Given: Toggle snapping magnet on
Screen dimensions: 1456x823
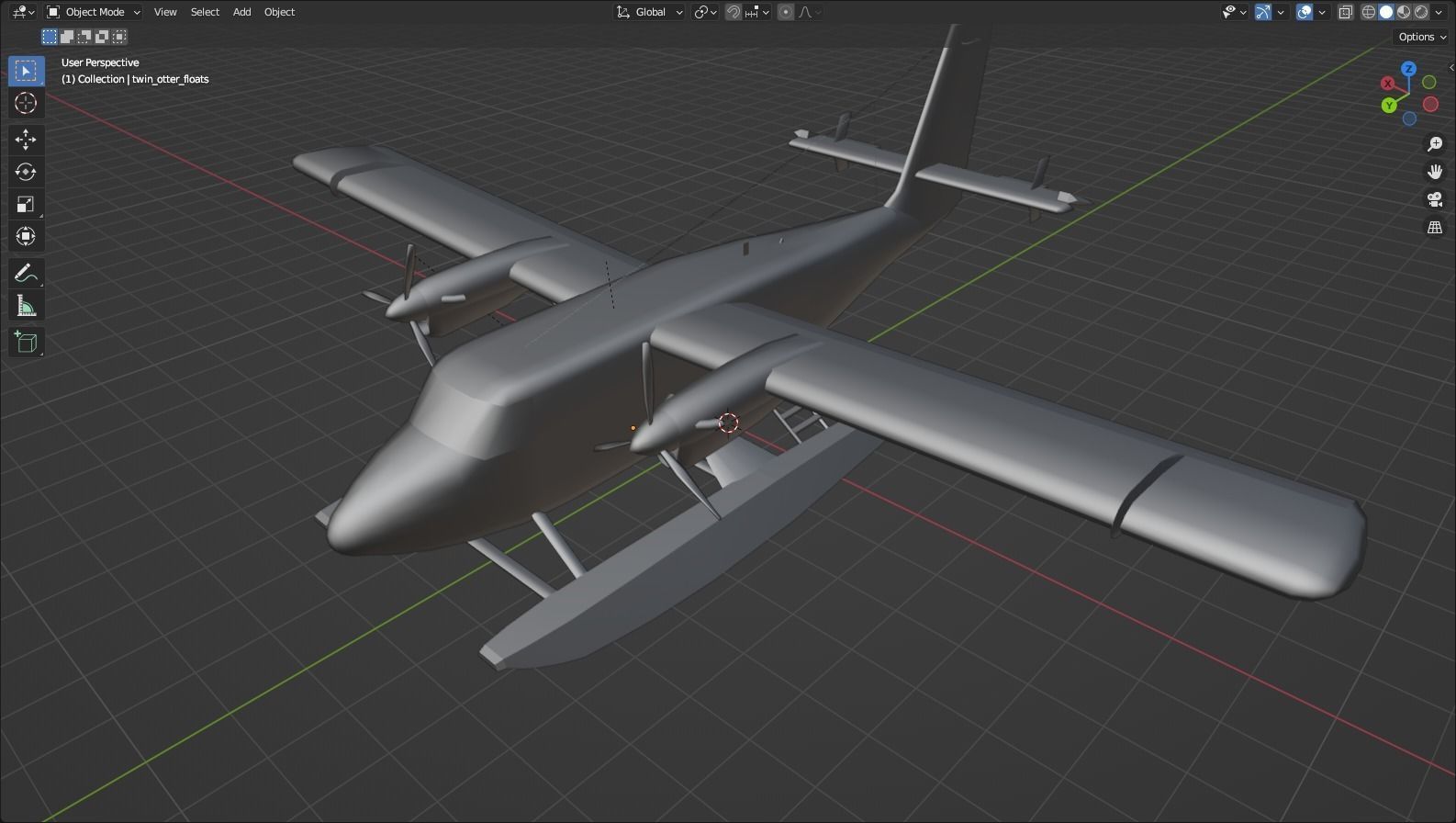Looking at the screenshot, I should click(x=734, y=12).
